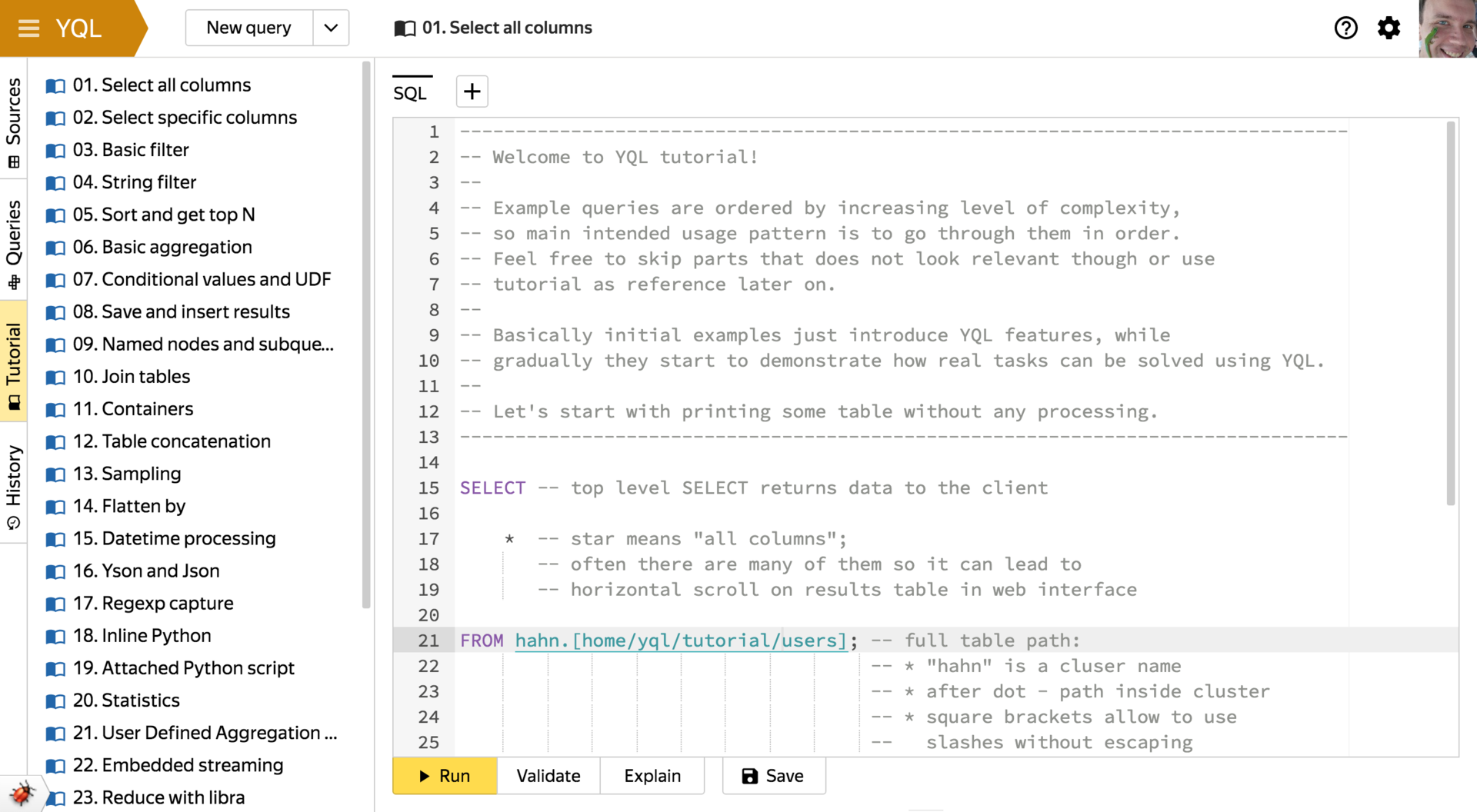The height and width of the screenshot is (812, 1477).
Task: Click book icon for 03. Basic filter
Action: tap(55, 150)
